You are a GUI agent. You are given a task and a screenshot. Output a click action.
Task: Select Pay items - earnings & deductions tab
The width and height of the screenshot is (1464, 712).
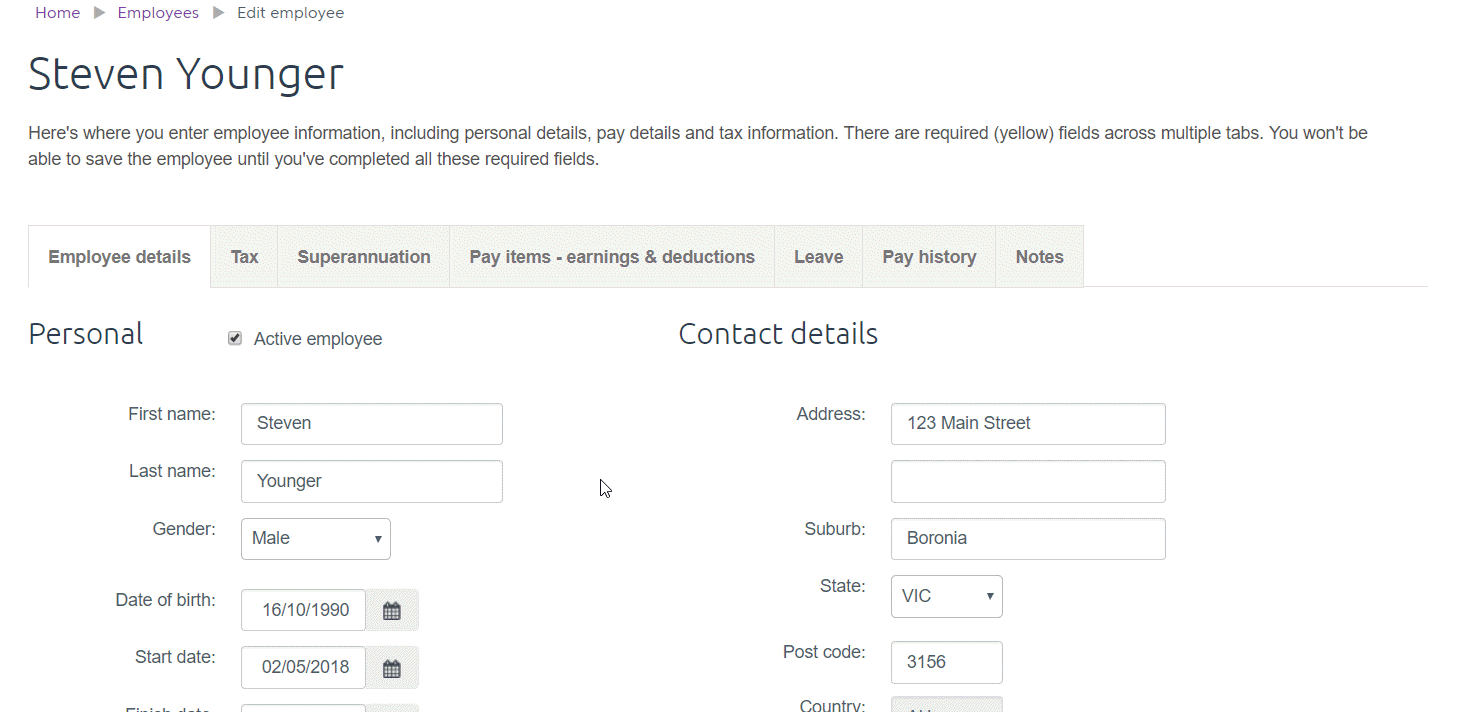point(611,257)
